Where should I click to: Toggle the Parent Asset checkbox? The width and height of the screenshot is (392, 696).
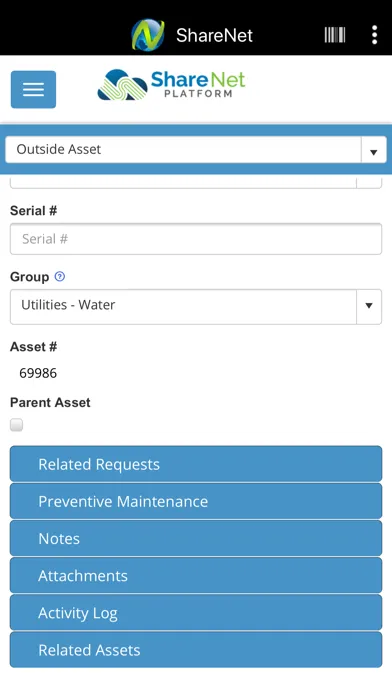(16, 425)
